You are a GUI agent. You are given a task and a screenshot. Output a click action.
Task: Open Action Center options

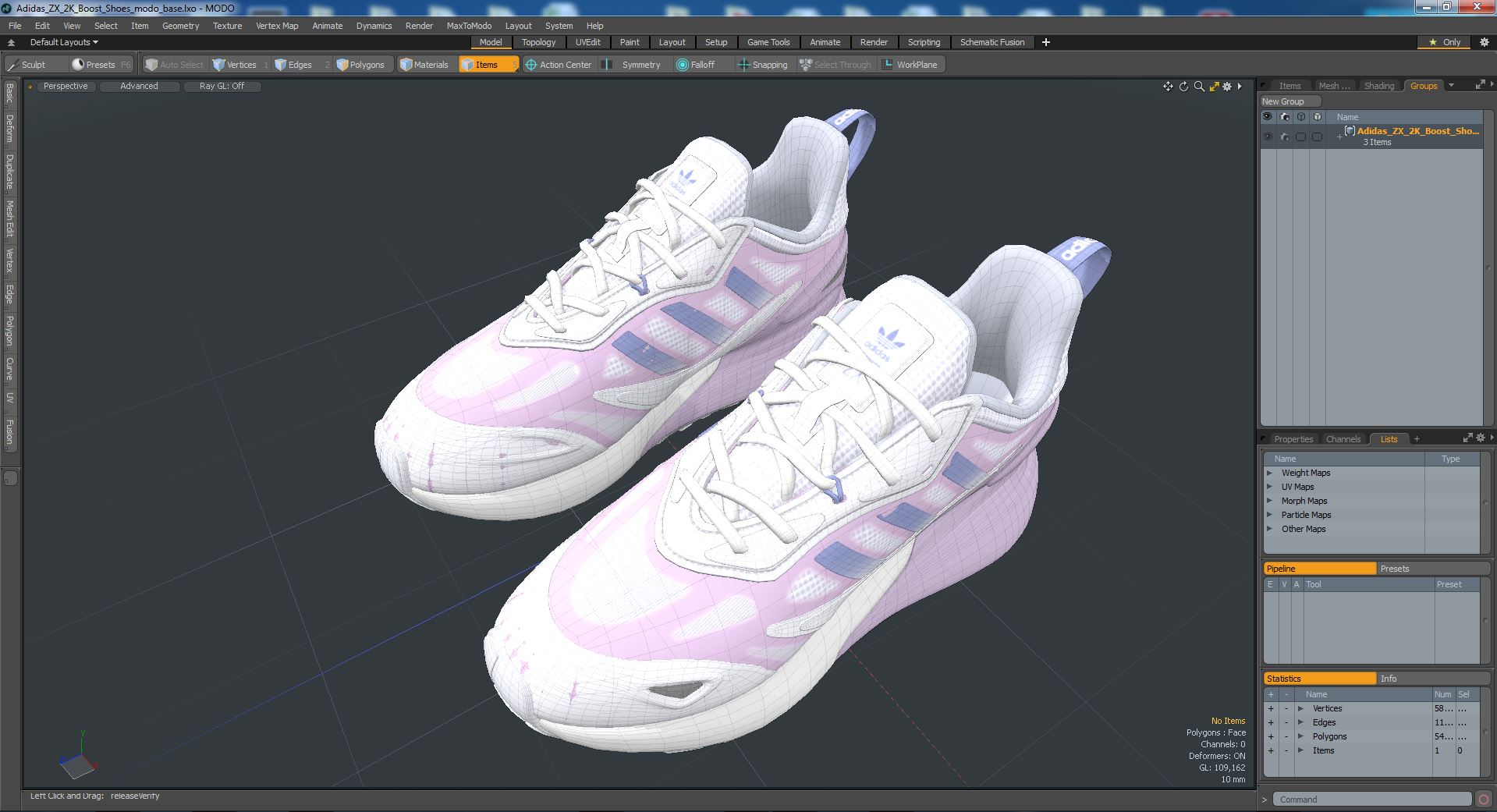(559, 65)
